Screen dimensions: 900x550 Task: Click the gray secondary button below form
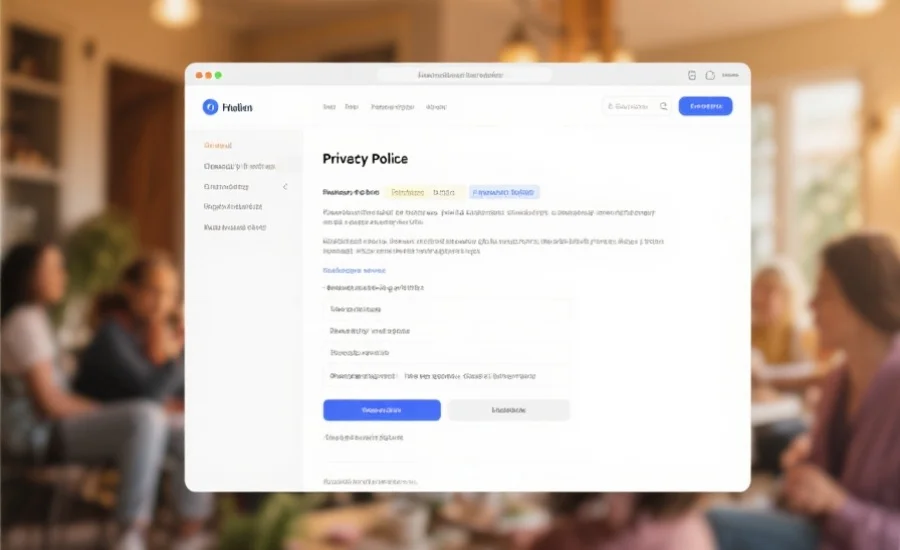[509, 410]
